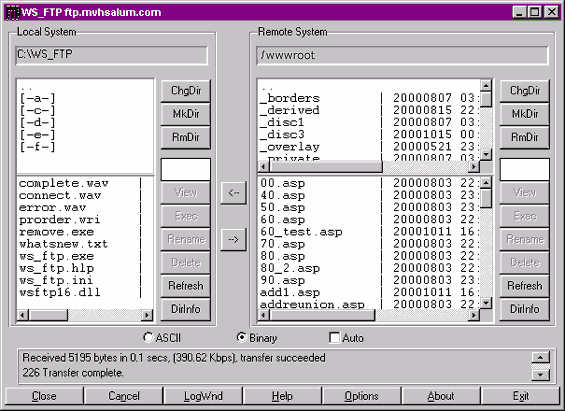The height and width of the screenshot is (411, 565).
Task: Click remote file list horizontal scroll right arrow
Action: 473,316
